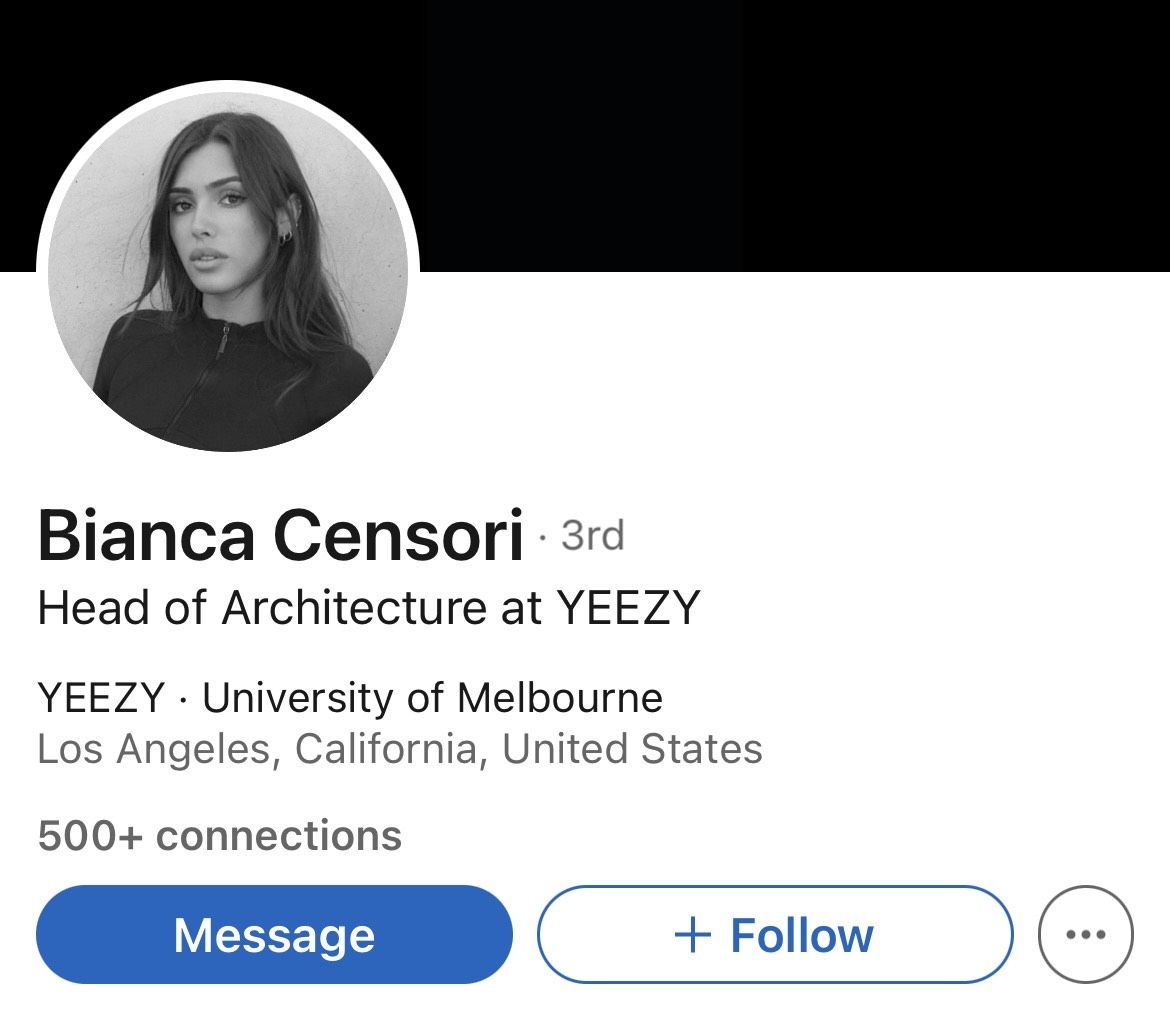
Task: Open the three-dot more options button
Action: pos(1085,934)
